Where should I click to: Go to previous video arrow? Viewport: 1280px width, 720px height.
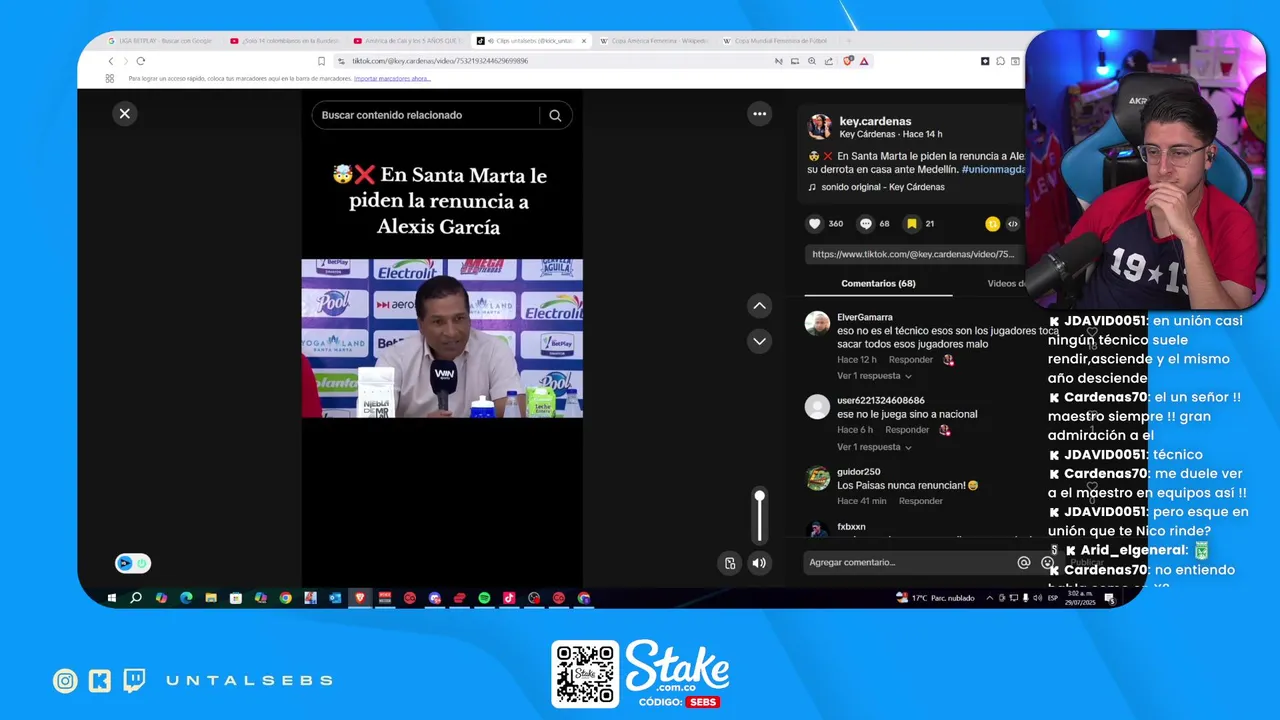click(x=760, y=306)
